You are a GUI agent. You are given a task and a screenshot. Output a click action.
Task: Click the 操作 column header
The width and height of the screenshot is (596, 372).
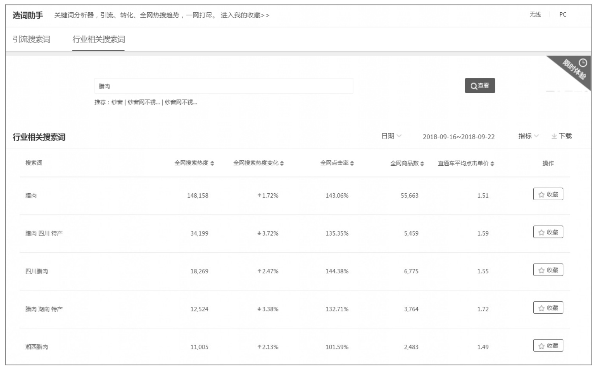548,163
